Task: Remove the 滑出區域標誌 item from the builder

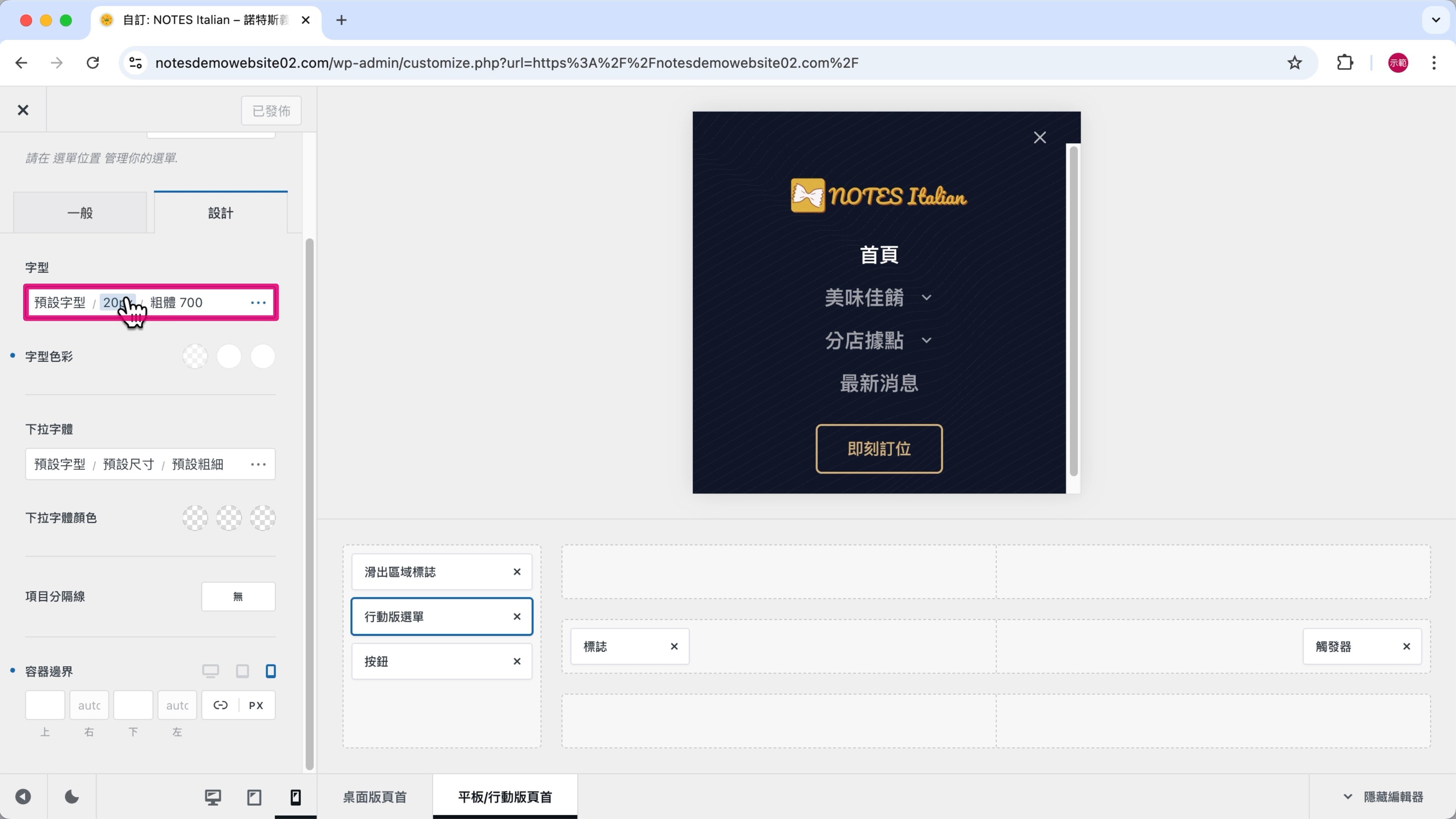Action: point(516,572)
